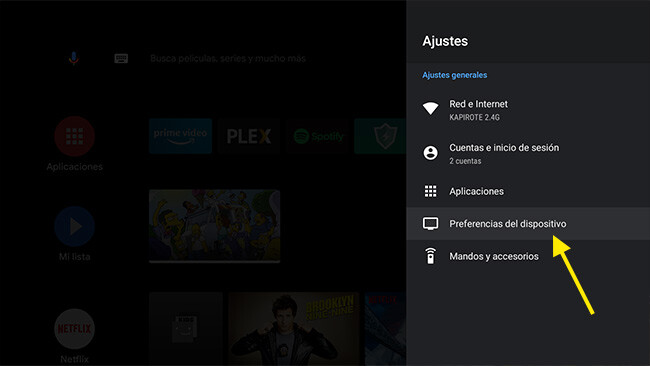Click the Busca películas search field
This screenshot has width=650, height=366.
coord(228,58)
